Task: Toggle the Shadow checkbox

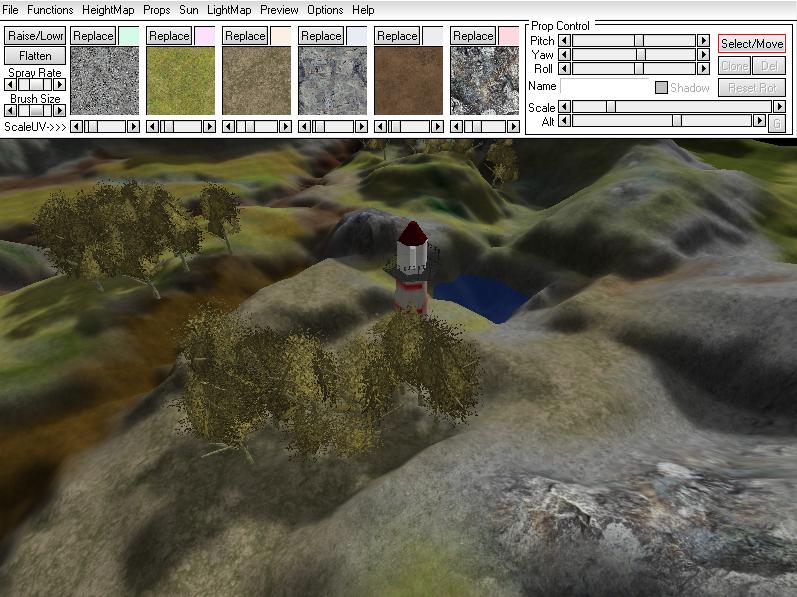Action: pos(661,87)
